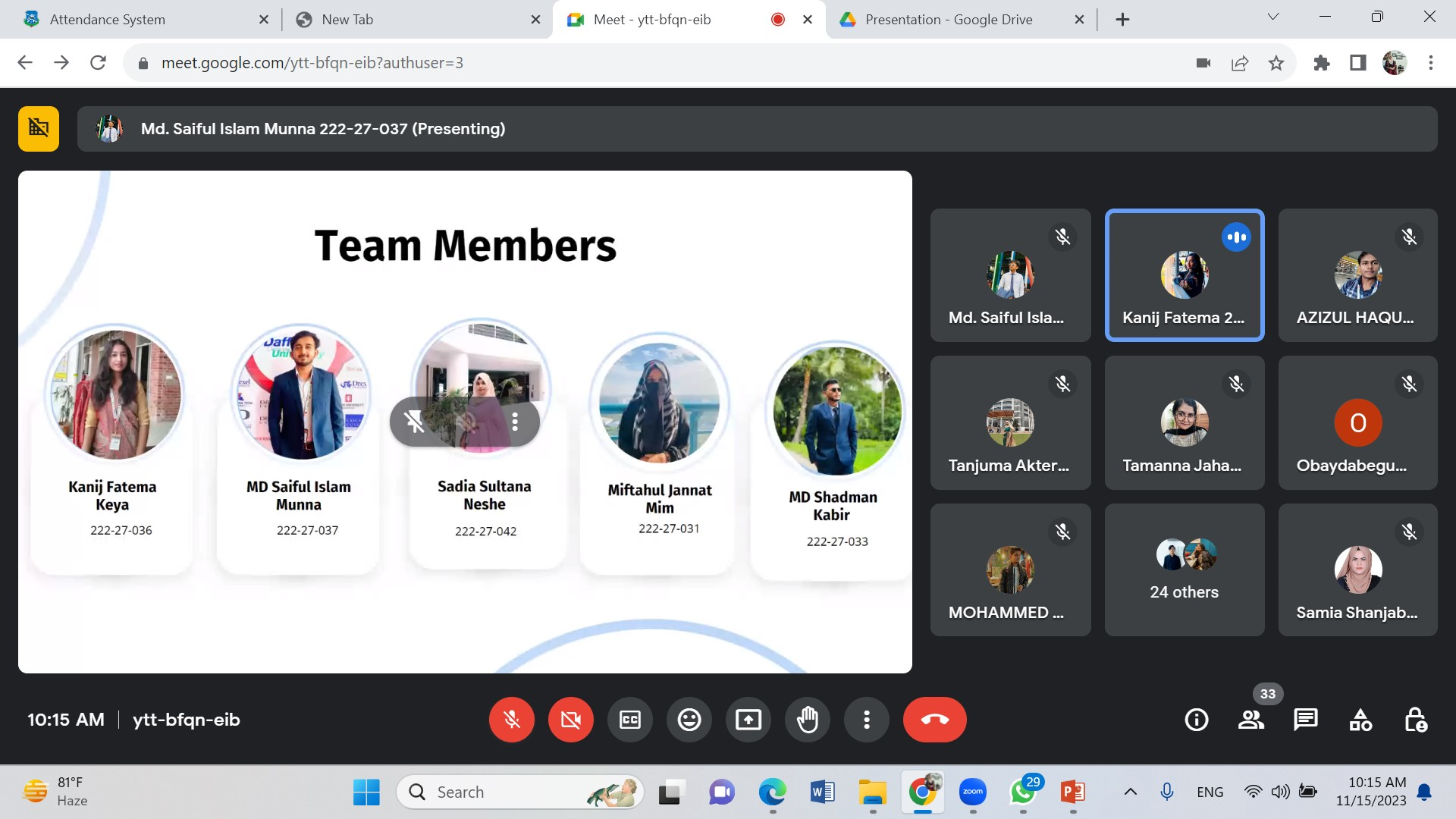Toggle Chrome side panel icon
The image size is (1456, 819).
pyautogui.click(x=1358, y=63)
